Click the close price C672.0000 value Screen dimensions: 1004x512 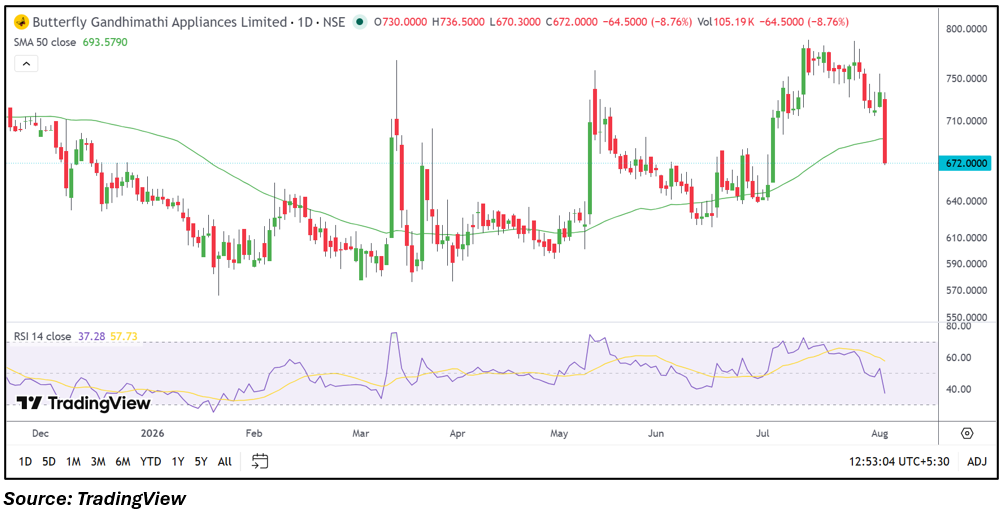coord(572,22)
